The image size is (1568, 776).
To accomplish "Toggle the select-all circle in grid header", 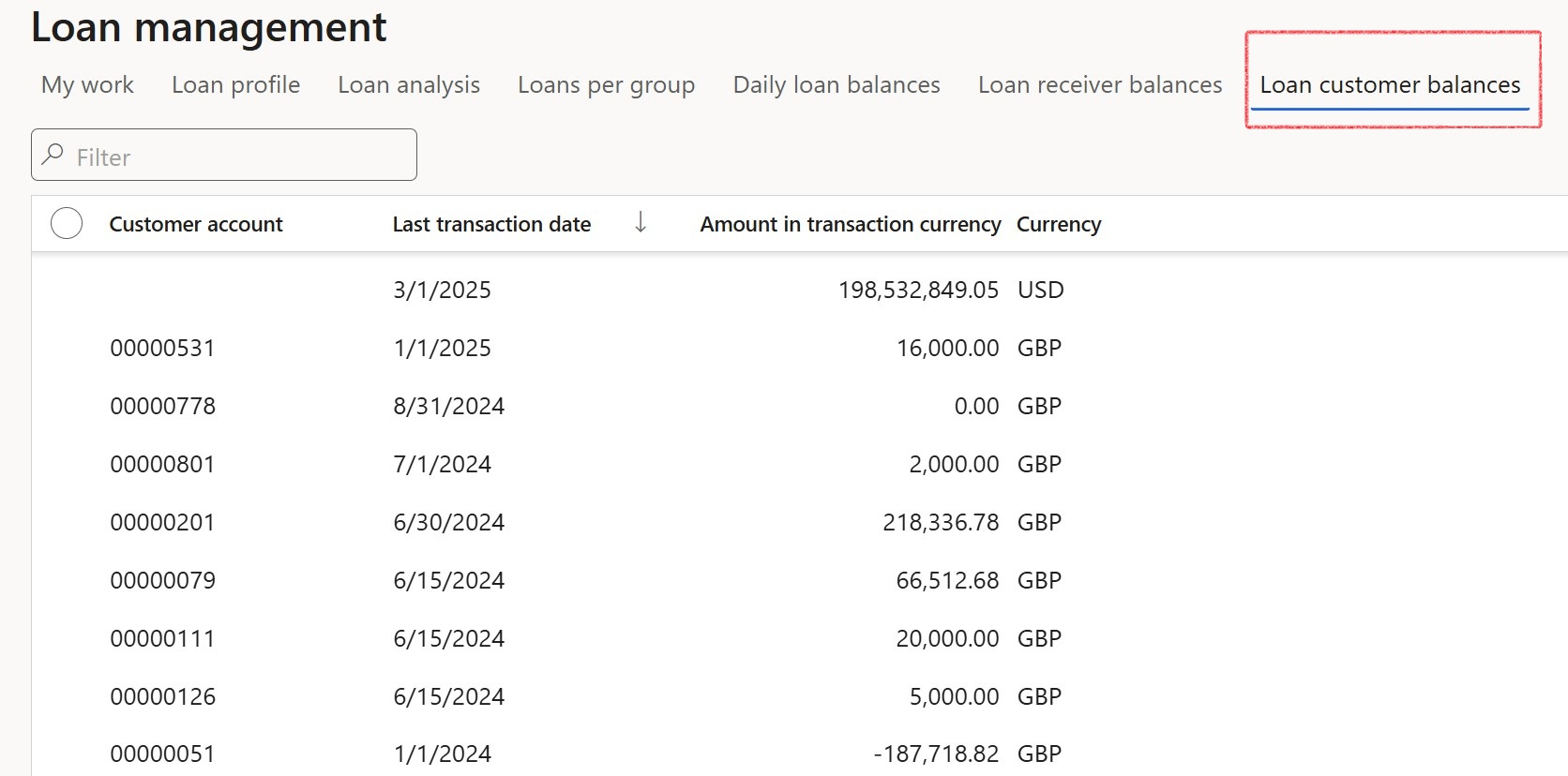I will point(67,223).
